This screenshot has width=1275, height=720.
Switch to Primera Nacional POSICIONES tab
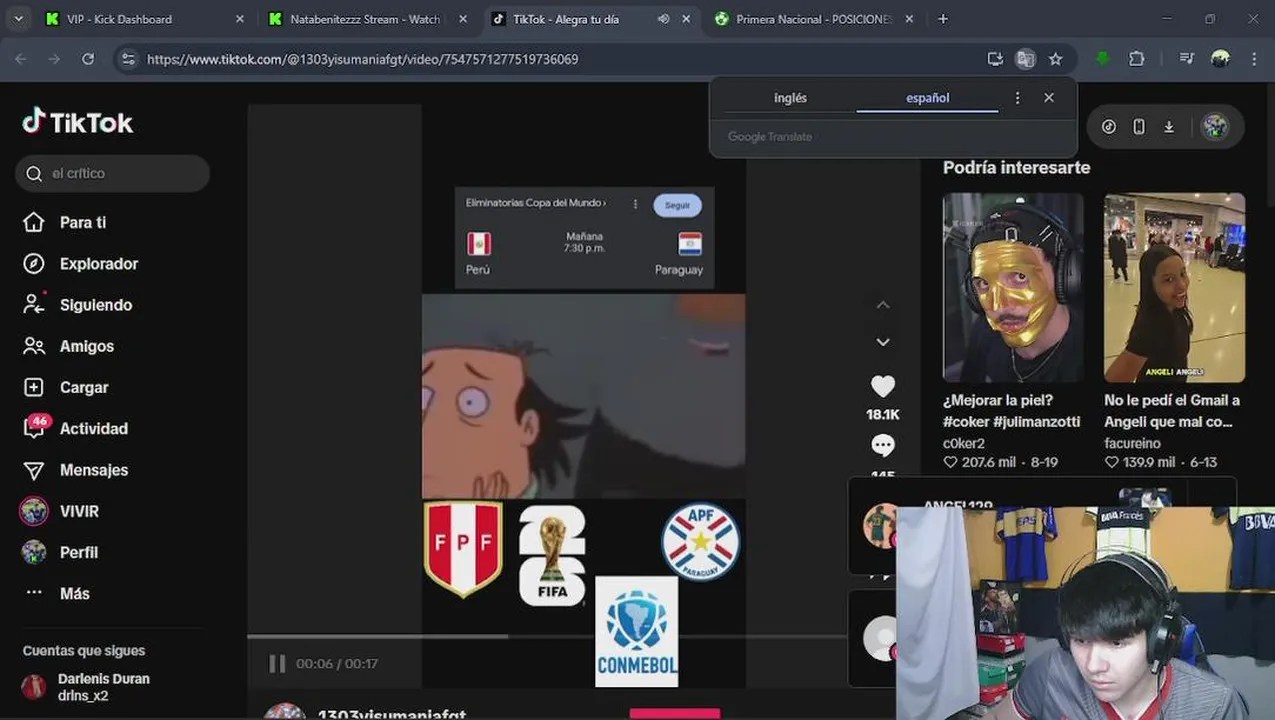click(812, 19)
